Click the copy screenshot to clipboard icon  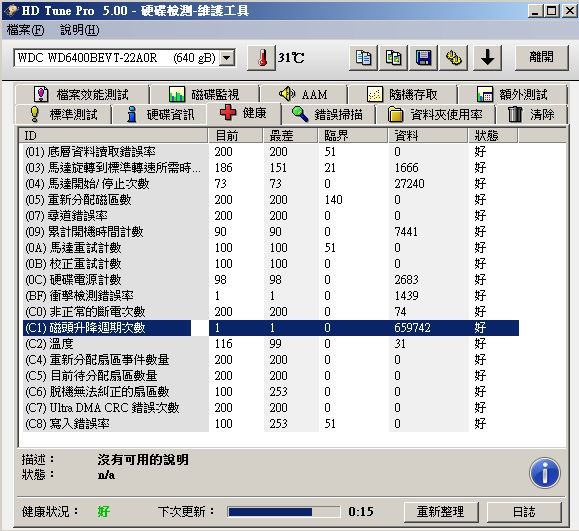394,58
